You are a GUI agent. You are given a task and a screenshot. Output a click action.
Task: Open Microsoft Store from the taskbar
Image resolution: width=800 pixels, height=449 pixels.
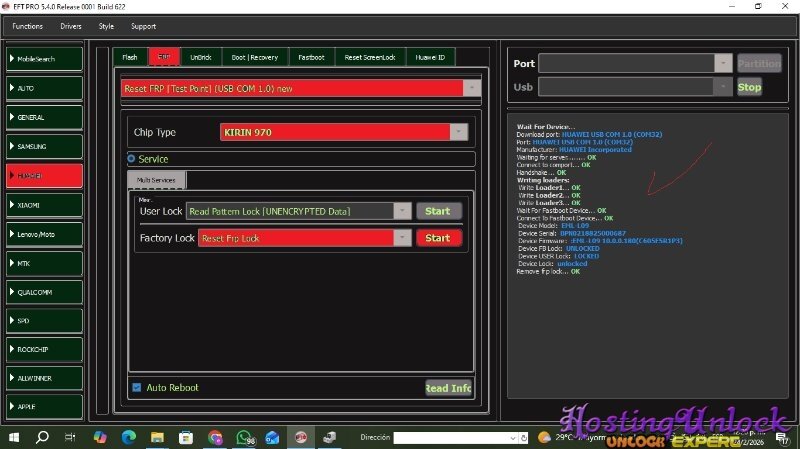[186, 437]
